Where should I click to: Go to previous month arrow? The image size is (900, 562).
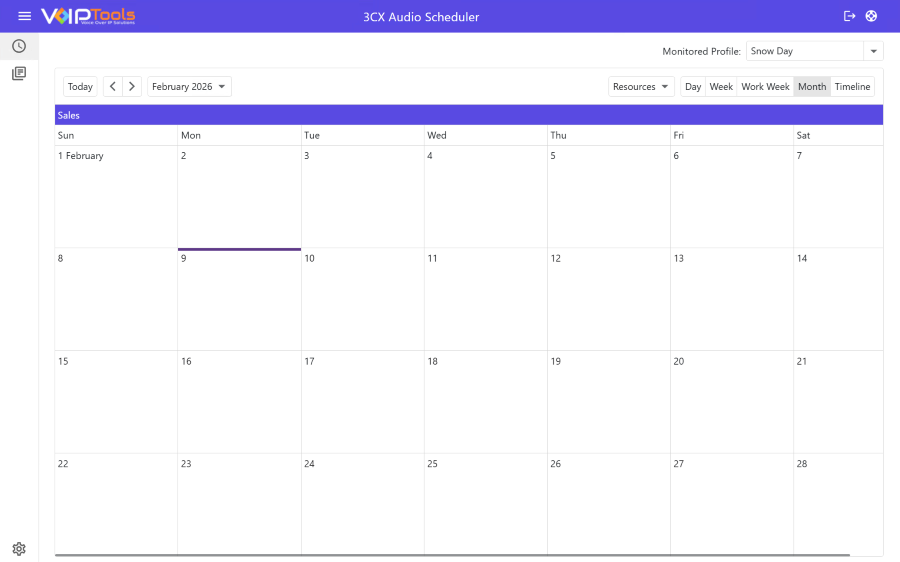113,87
